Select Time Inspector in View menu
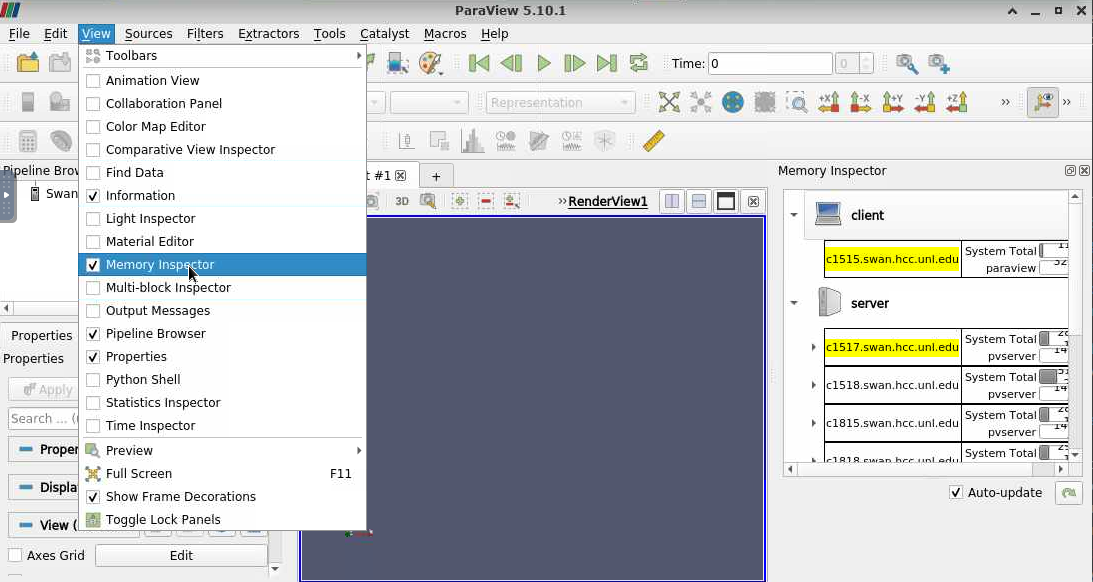 pyautogui.click(x=222, y=426)
